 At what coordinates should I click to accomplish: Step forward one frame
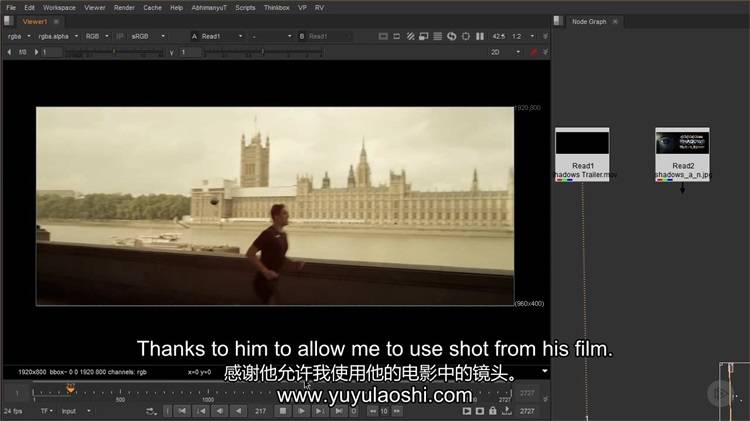coord(320,411)
